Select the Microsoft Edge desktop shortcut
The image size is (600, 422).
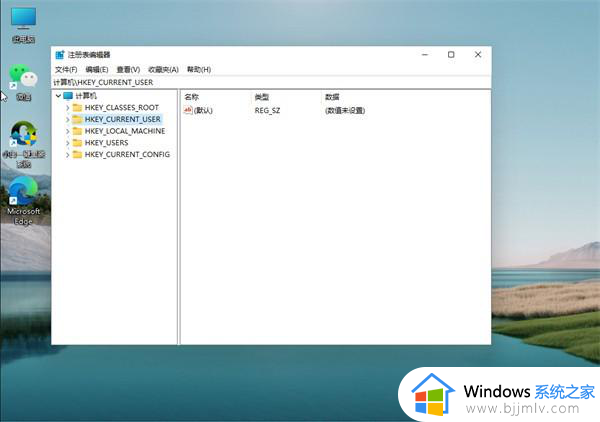(23, 201)
